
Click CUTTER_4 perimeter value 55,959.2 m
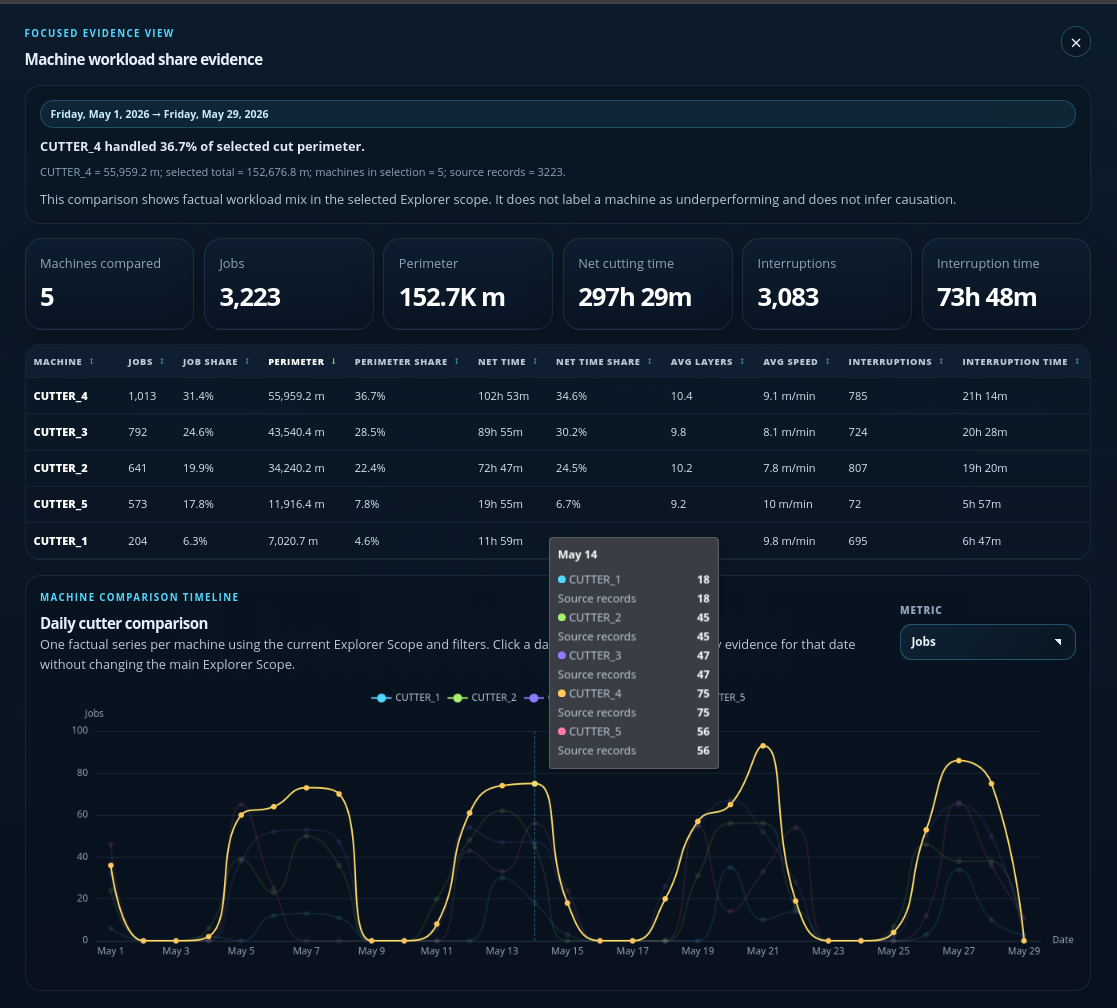[x=296, y=396]
